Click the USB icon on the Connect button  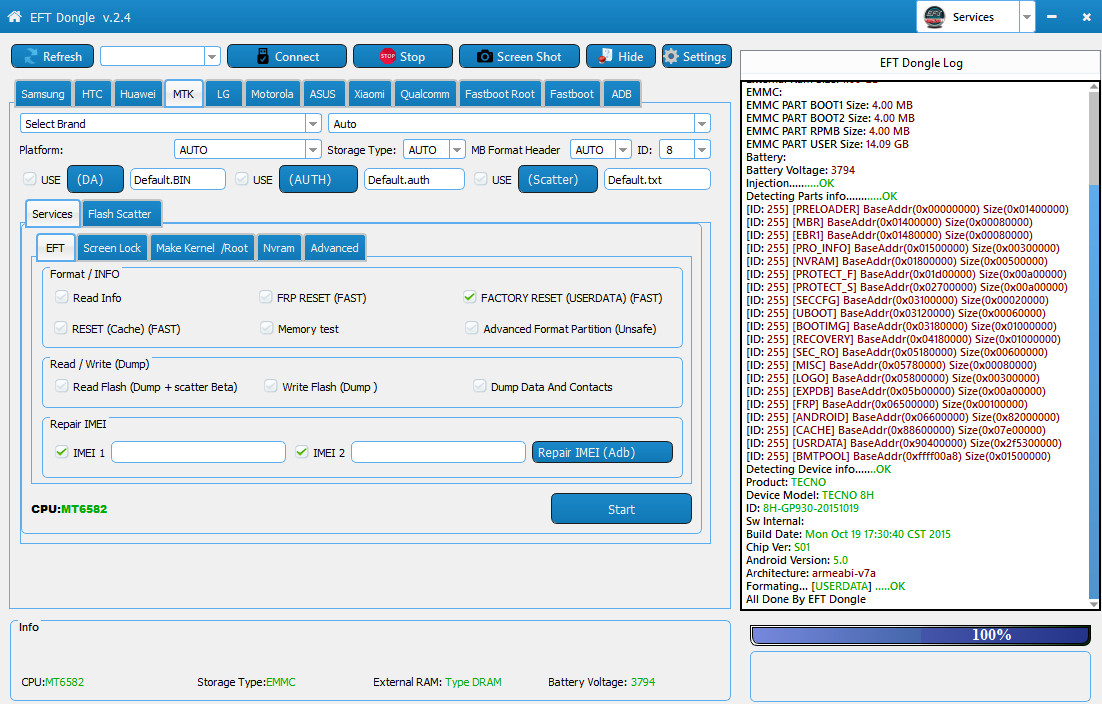(x=263, y=56)
